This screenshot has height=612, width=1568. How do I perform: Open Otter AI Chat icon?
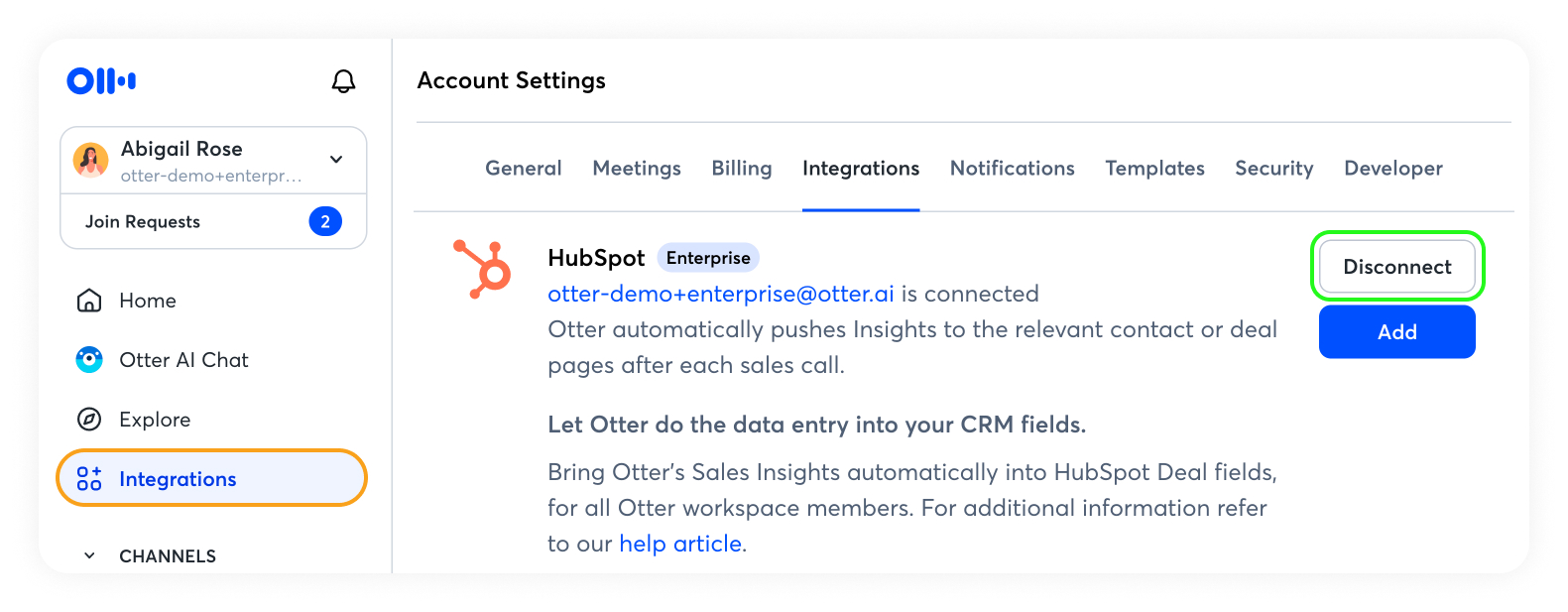[x=89, y=360]
